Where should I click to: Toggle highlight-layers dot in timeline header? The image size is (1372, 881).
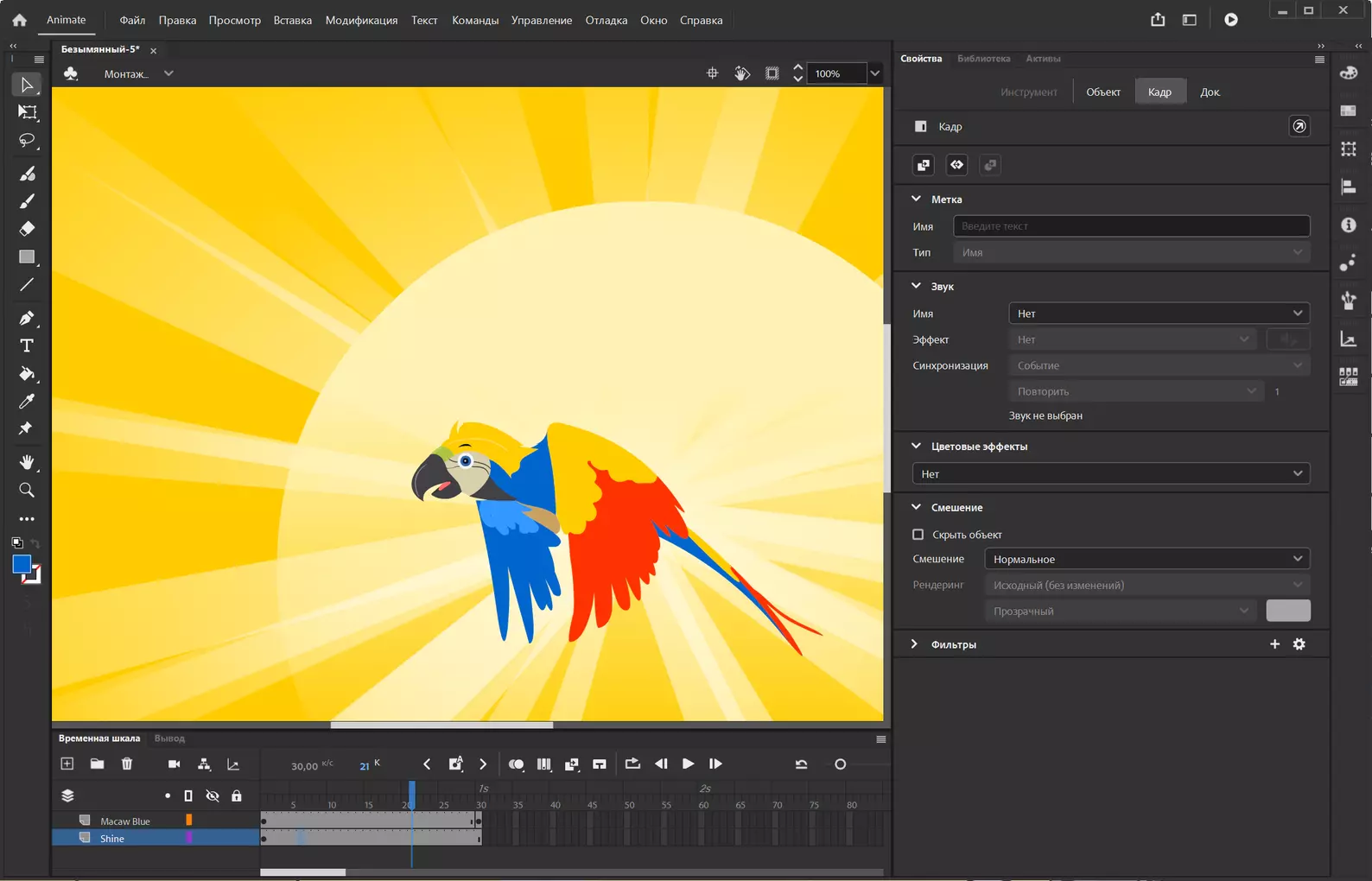point(168,795)
